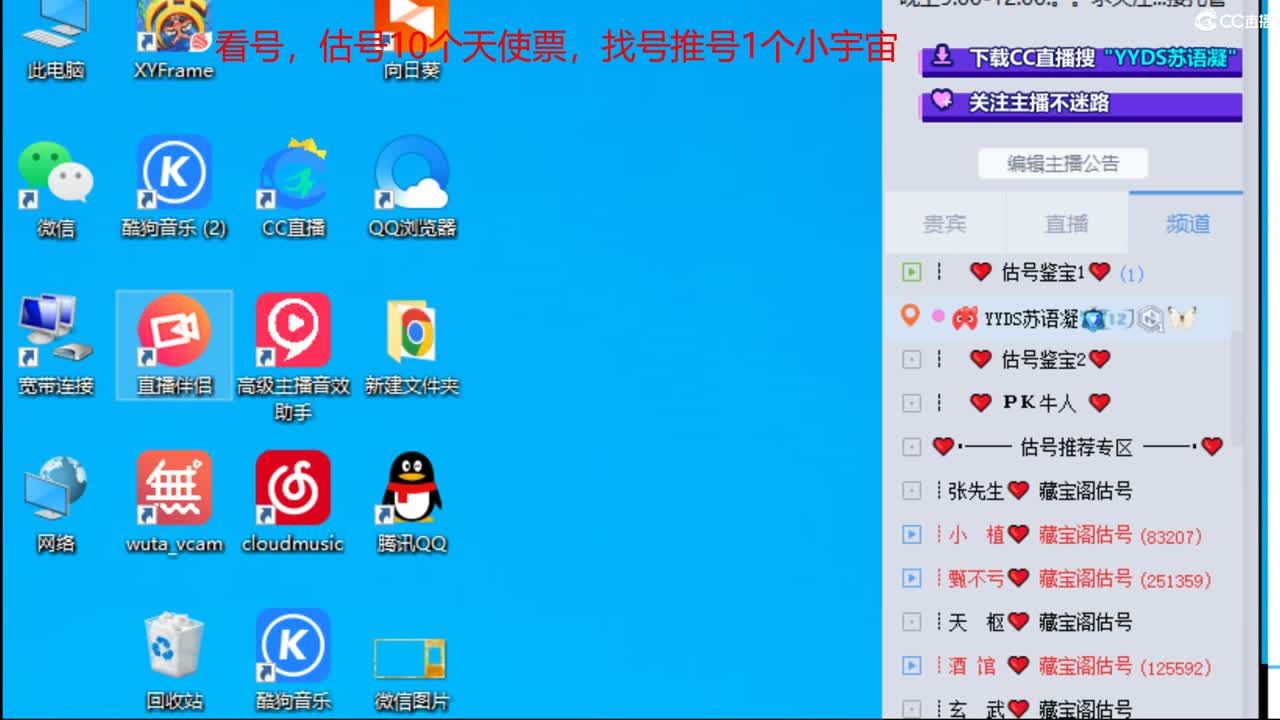Launch the QQ浏览器 browser shortcut
The width and height of the screenshot is (1280, 720).
point(412,189)
